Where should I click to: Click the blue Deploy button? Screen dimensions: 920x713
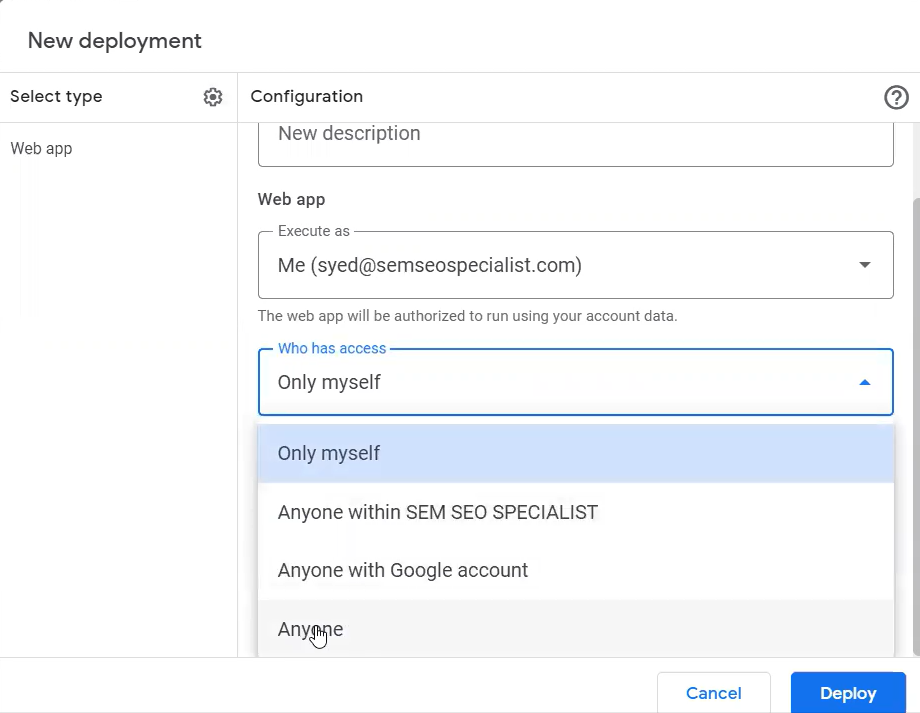848,693
